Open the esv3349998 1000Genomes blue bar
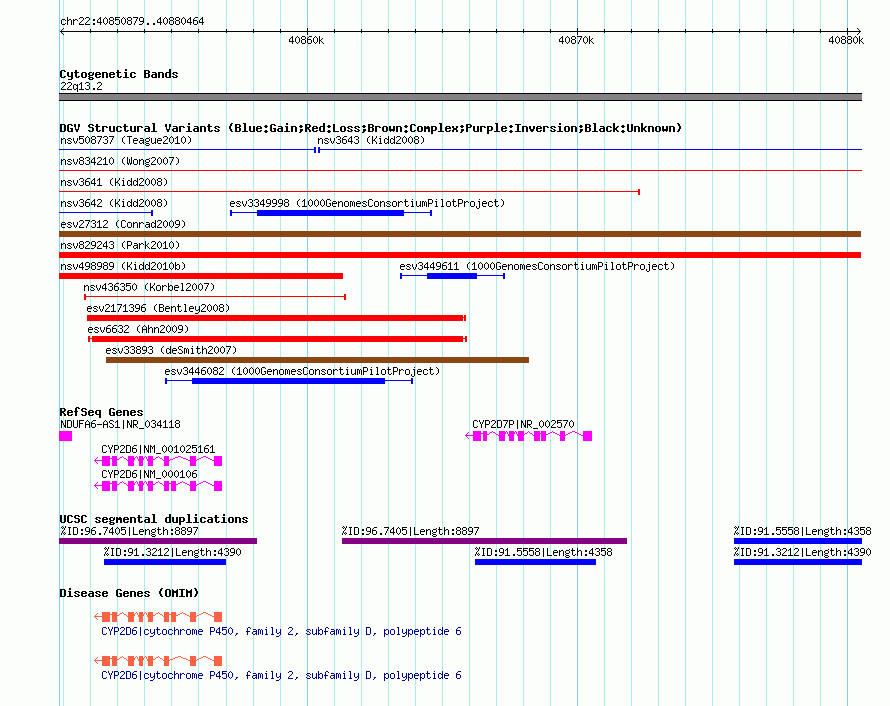The width and height of the screenshot is (890, 706). point(330,213)
